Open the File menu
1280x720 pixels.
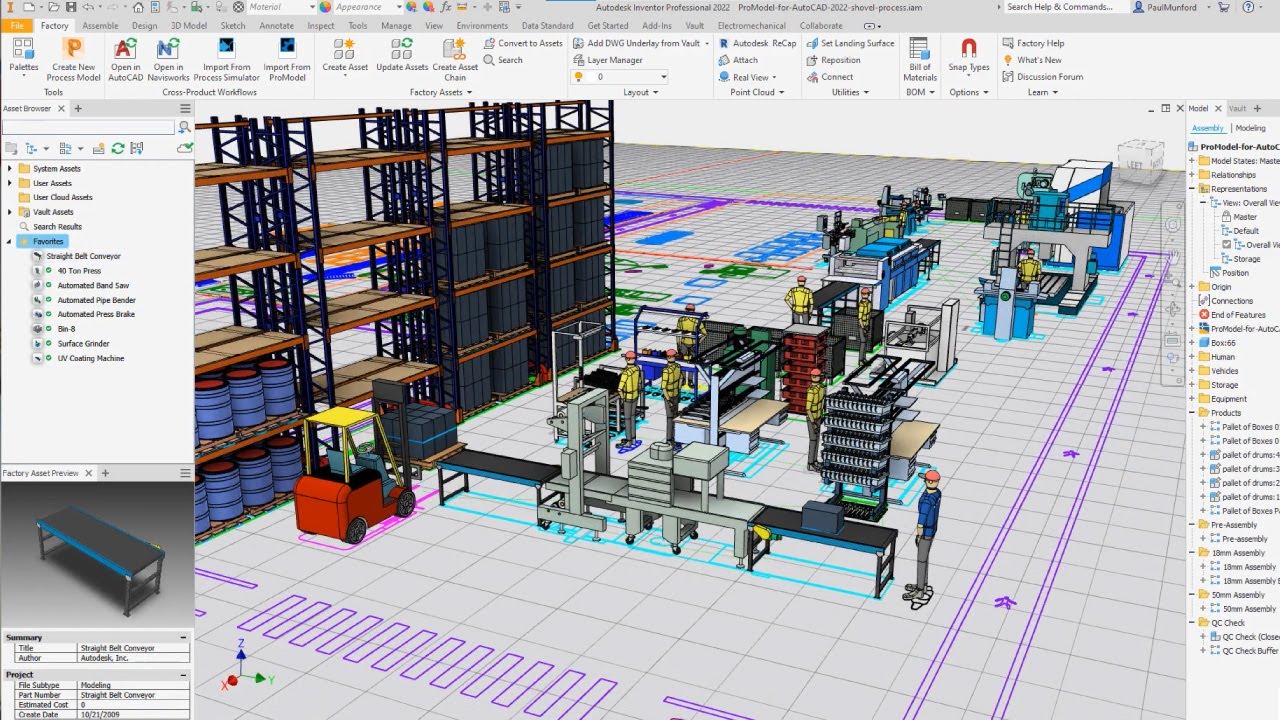click(18, 25)
